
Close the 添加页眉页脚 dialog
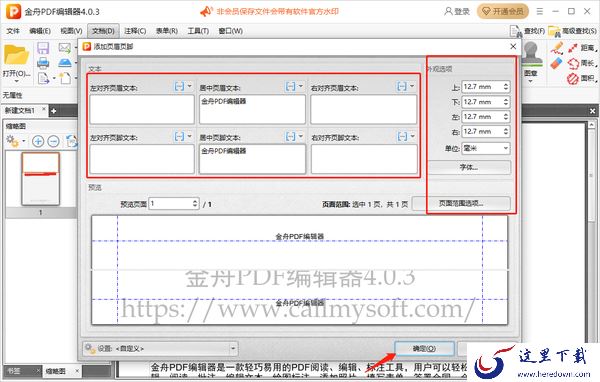(x=513, y=46)
